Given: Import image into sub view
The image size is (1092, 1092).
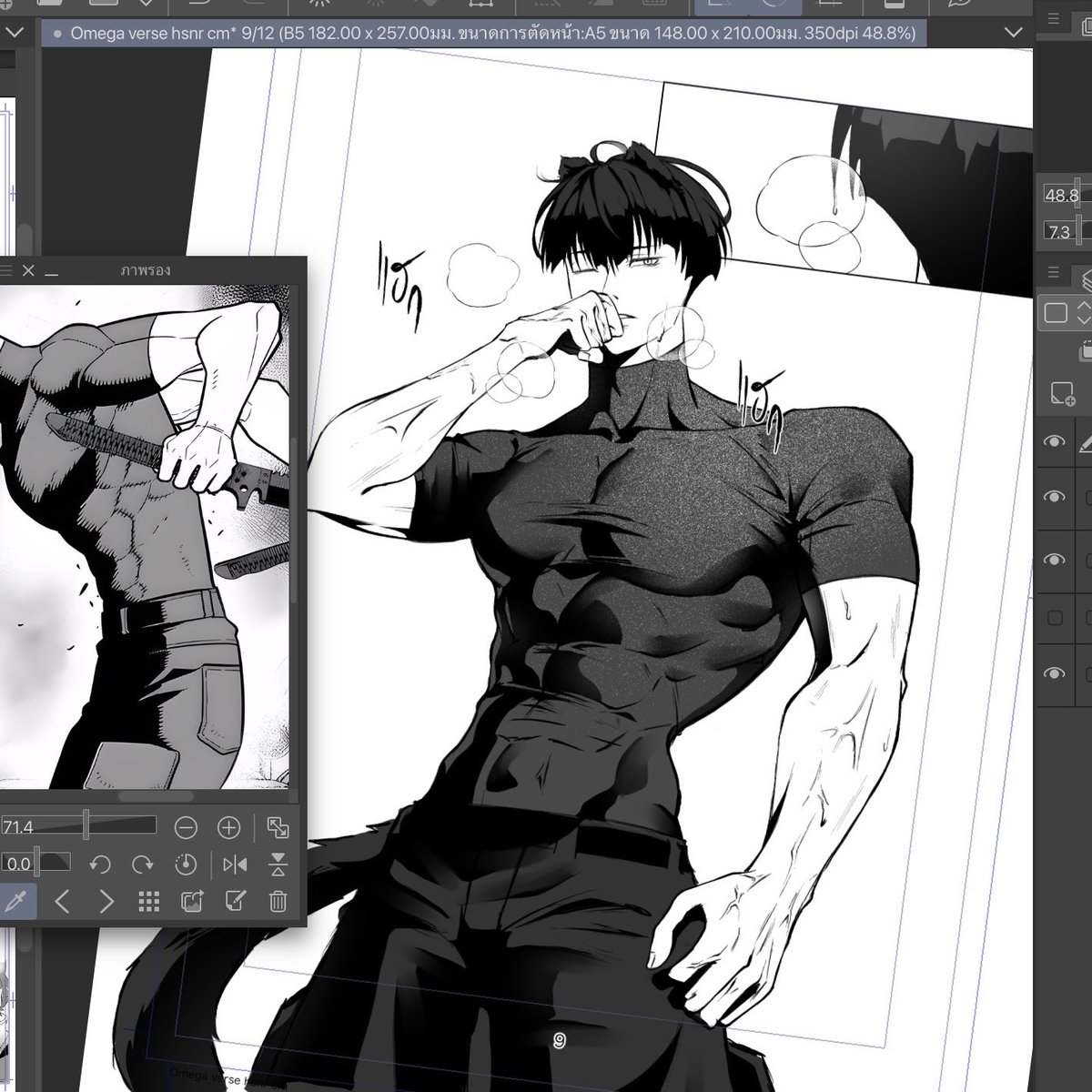Looking at the screenshot, I should click(x=192, y=902).
